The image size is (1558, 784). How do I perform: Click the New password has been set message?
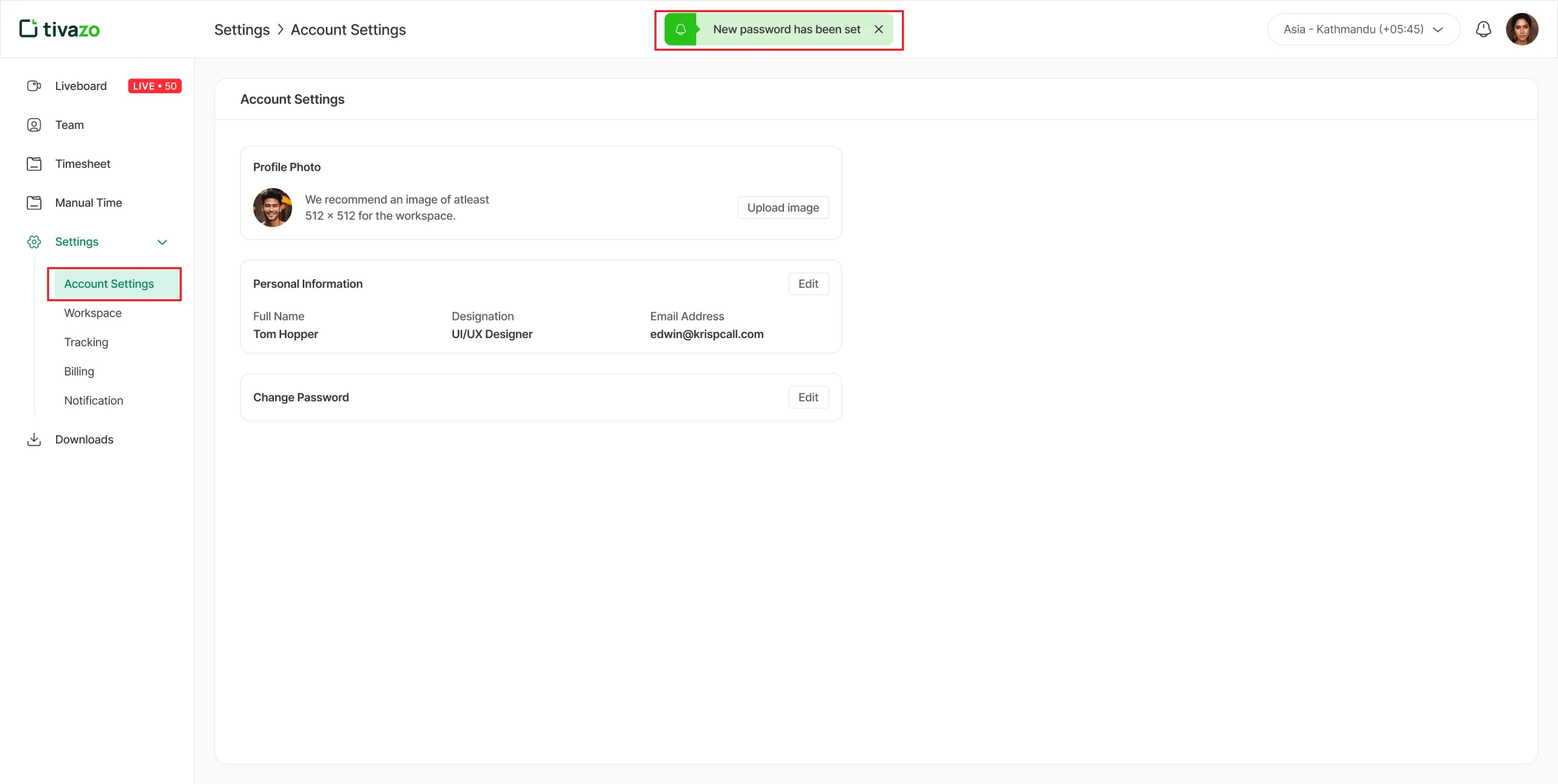click(786, 29)
